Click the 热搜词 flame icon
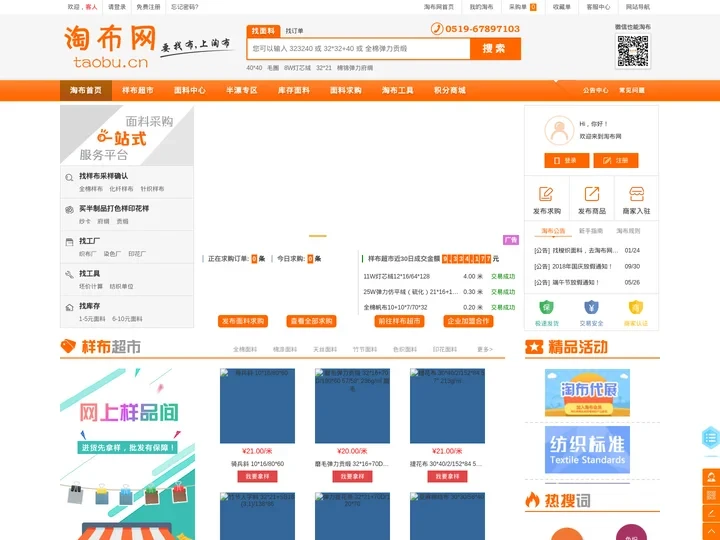Image resolution: width=720 pixels, height=540 pixels. pyautogui.click(x=532, y=500)
